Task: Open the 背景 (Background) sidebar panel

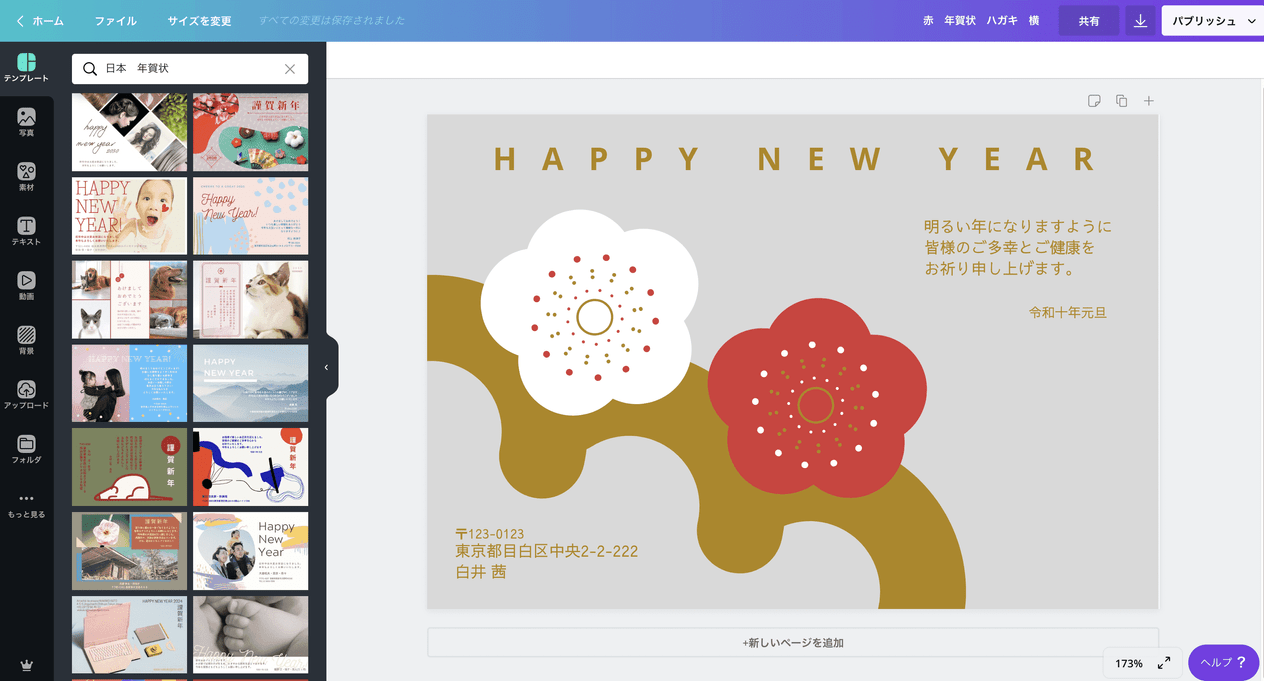Action: click(26, 341)
